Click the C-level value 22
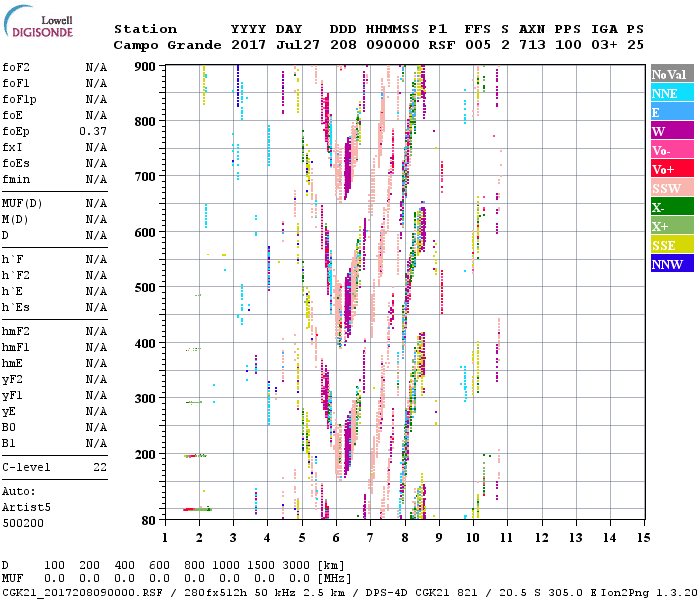 point(100,467)
